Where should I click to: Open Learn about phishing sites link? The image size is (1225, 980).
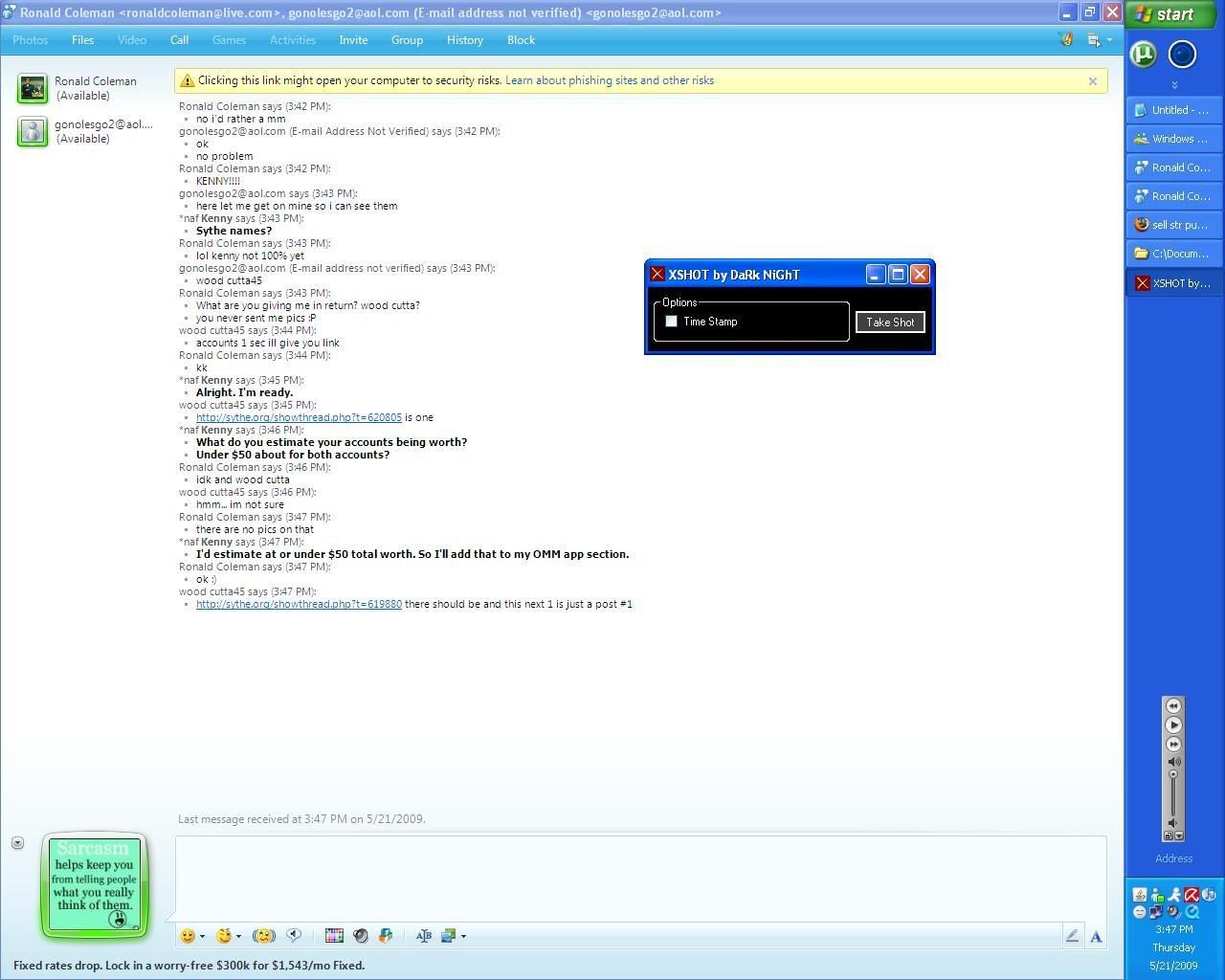610,80
